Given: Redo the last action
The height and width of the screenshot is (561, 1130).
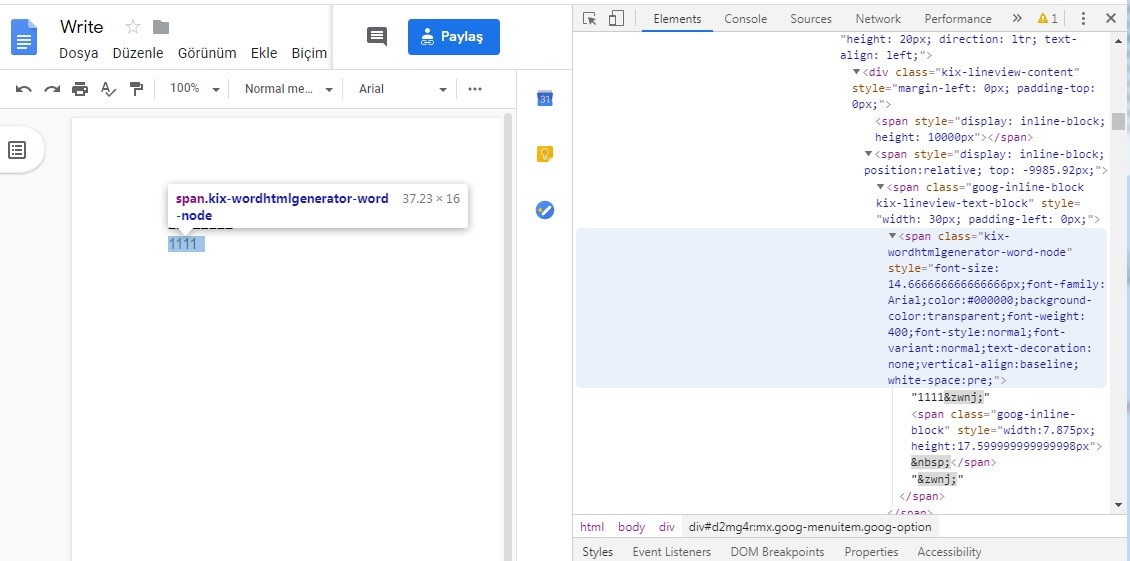Looking at the screenshot, I should point(52,89).
